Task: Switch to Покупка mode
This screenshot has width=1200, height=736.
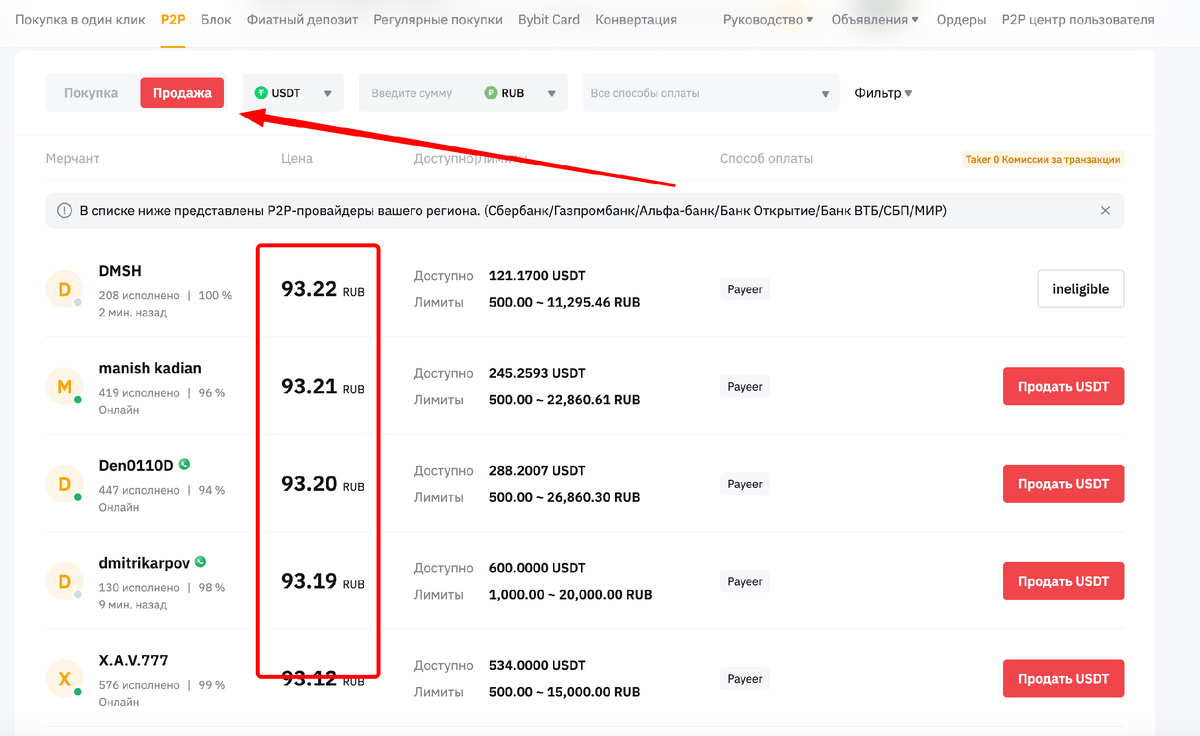Action: tap(91, 93)
